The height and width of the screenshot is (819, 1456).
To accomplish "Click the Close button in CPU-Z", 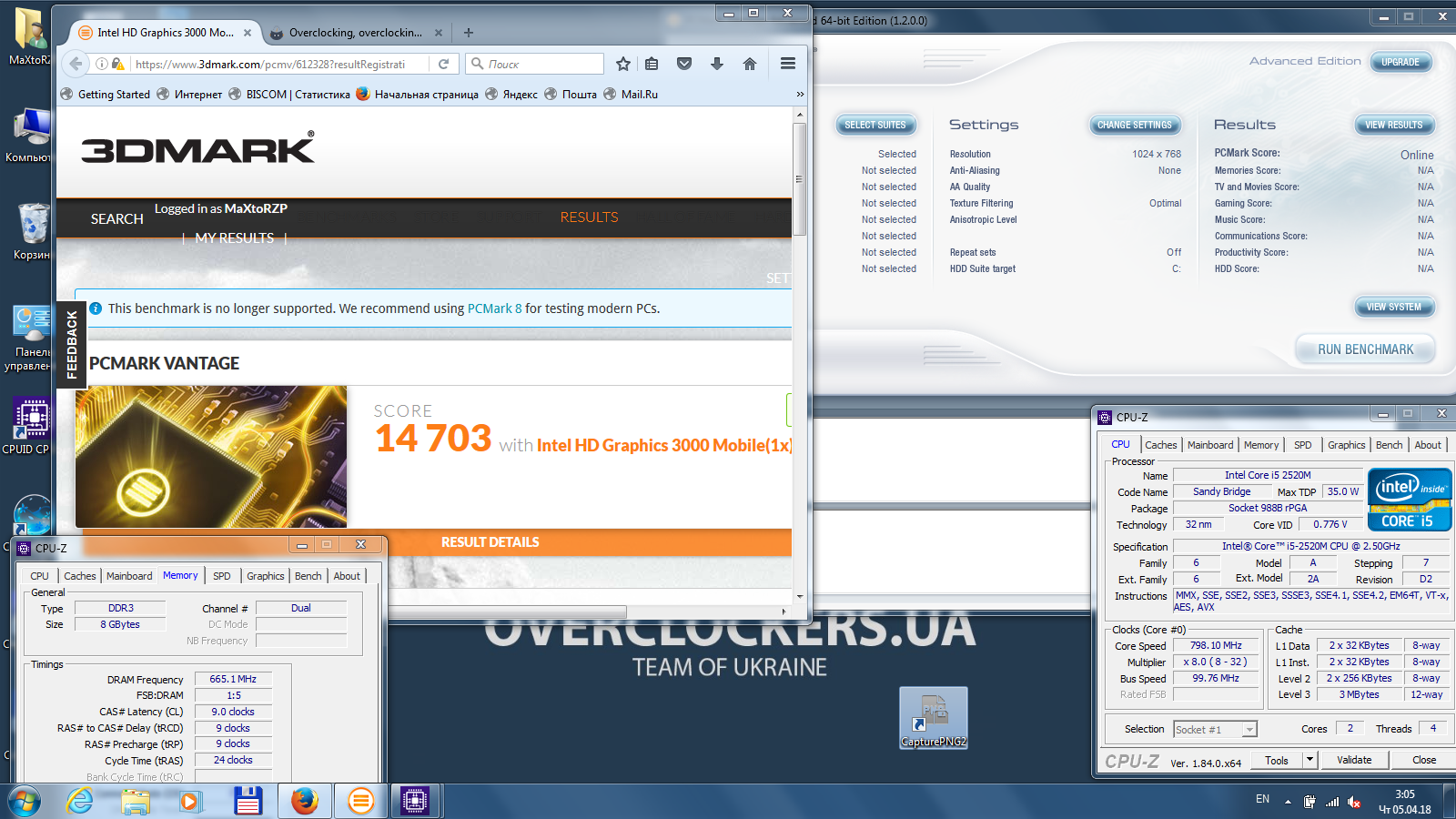I will coord(1424,760).
